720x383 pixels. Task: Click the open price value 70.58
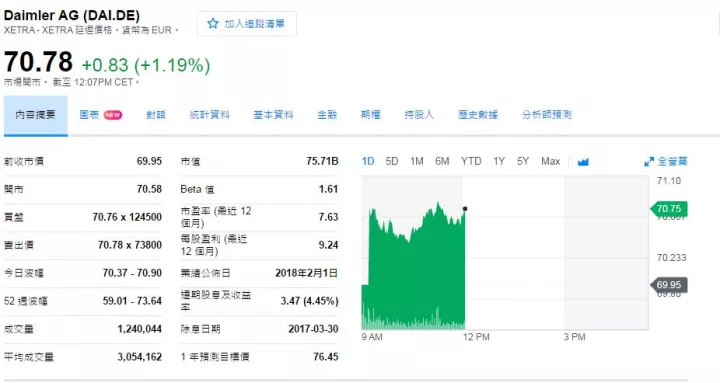tap(149, 189)
